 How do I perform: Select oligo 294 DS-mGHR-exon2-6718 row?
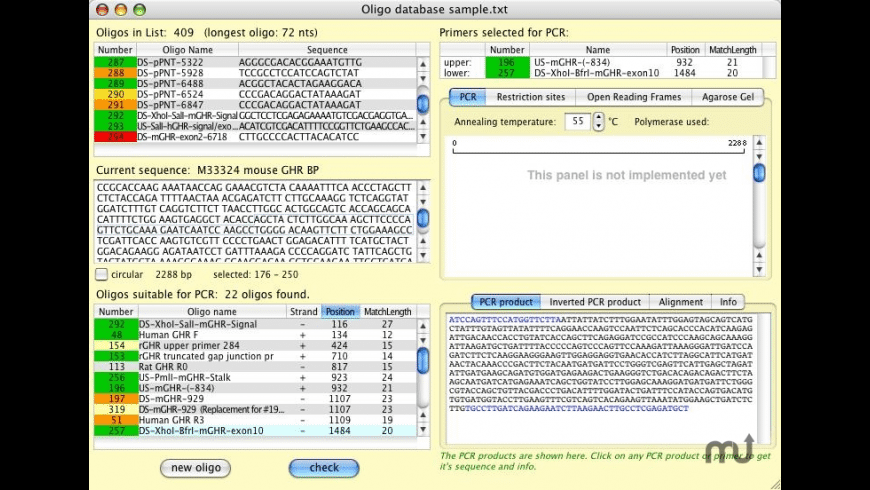pos(255,137)
